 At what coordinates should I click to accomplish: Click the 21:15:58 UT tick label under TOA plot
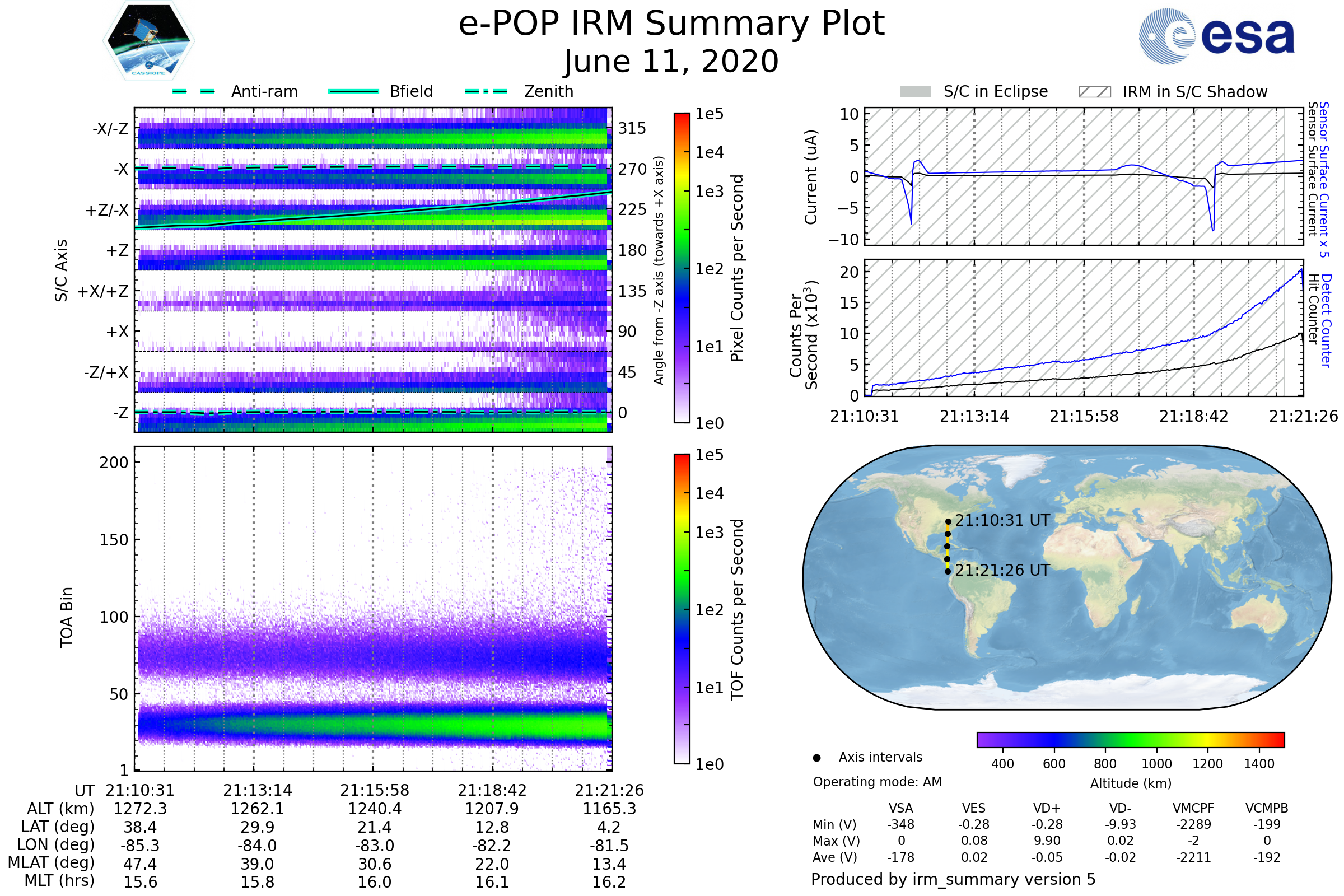pyautogui.click(x=374, y=790)
